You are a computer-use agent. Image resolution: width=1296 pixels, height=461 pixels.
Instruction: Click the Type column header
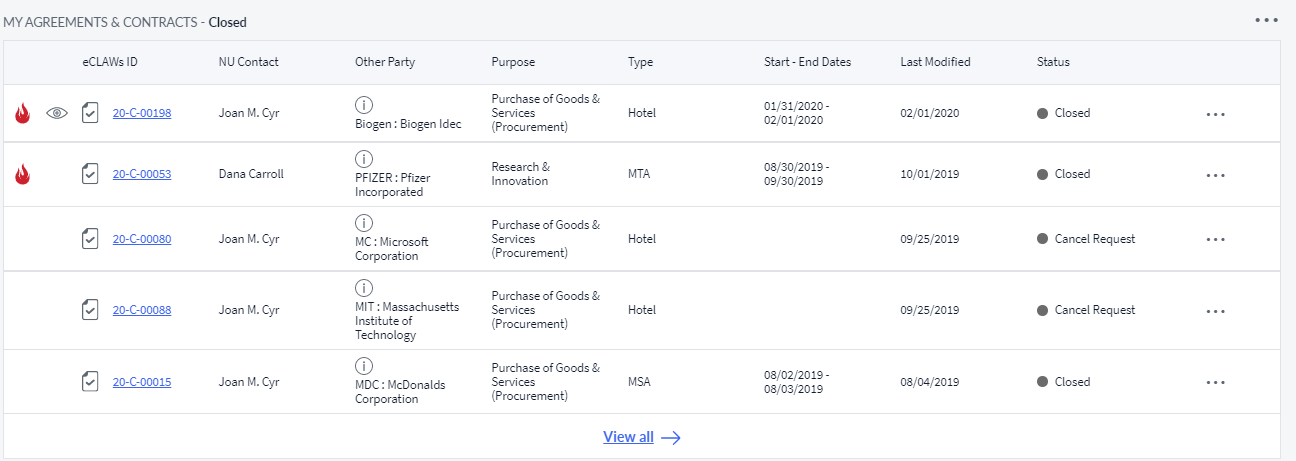point(640,62)
